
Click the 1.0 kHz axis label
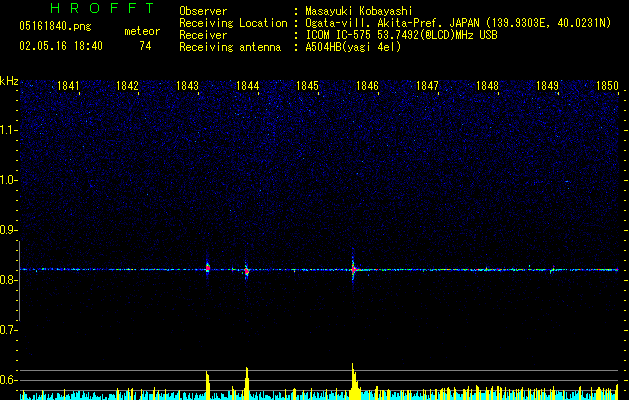pos(8,180)
